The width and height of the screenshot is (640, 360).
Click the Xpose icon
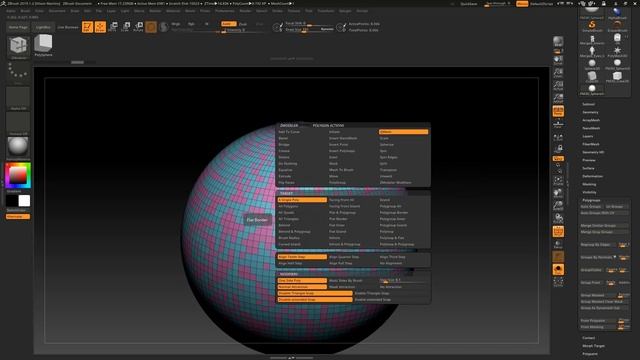point(558,282)
